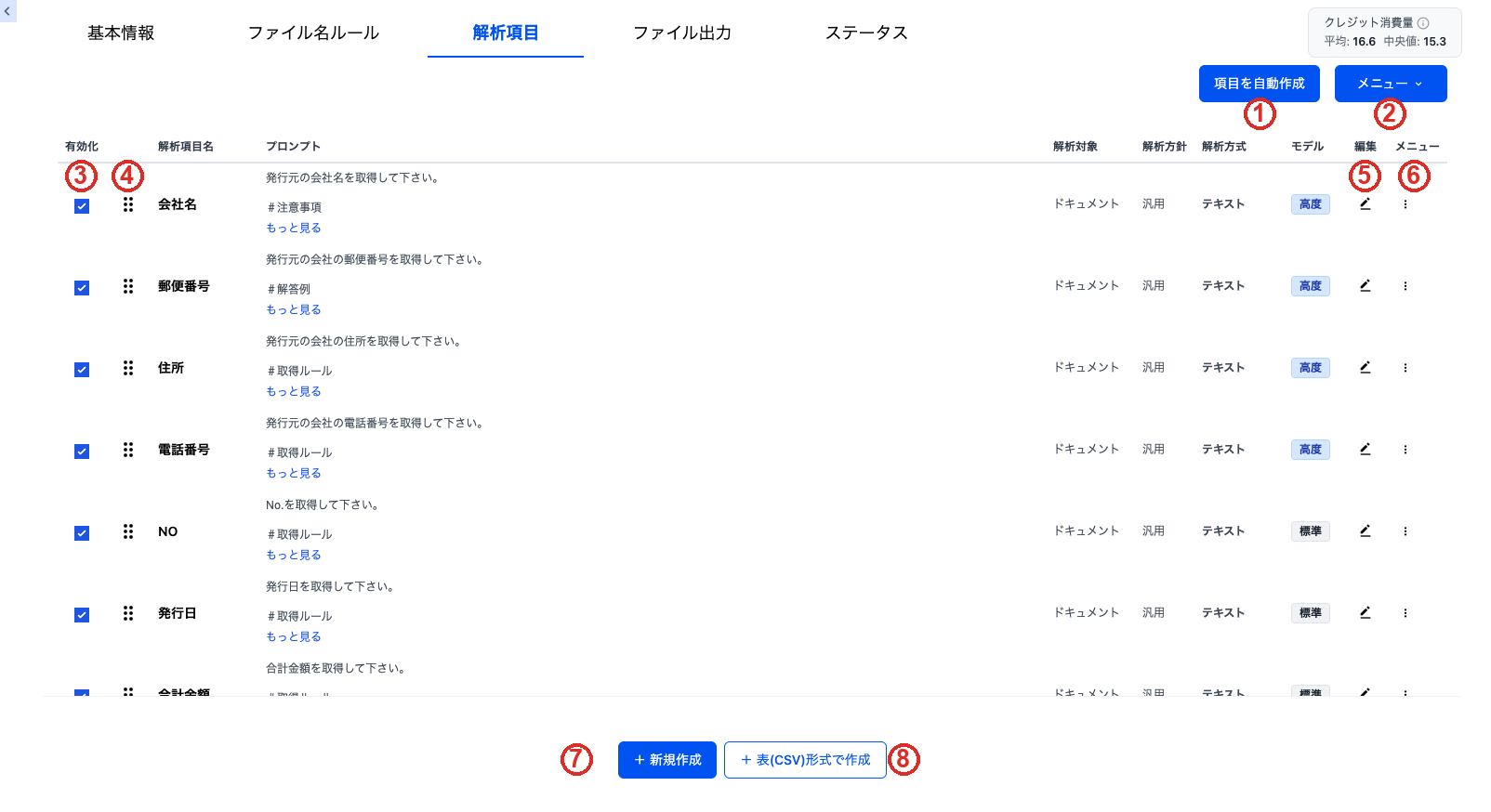Grab the drag handle of NO row

pos(128,531)
